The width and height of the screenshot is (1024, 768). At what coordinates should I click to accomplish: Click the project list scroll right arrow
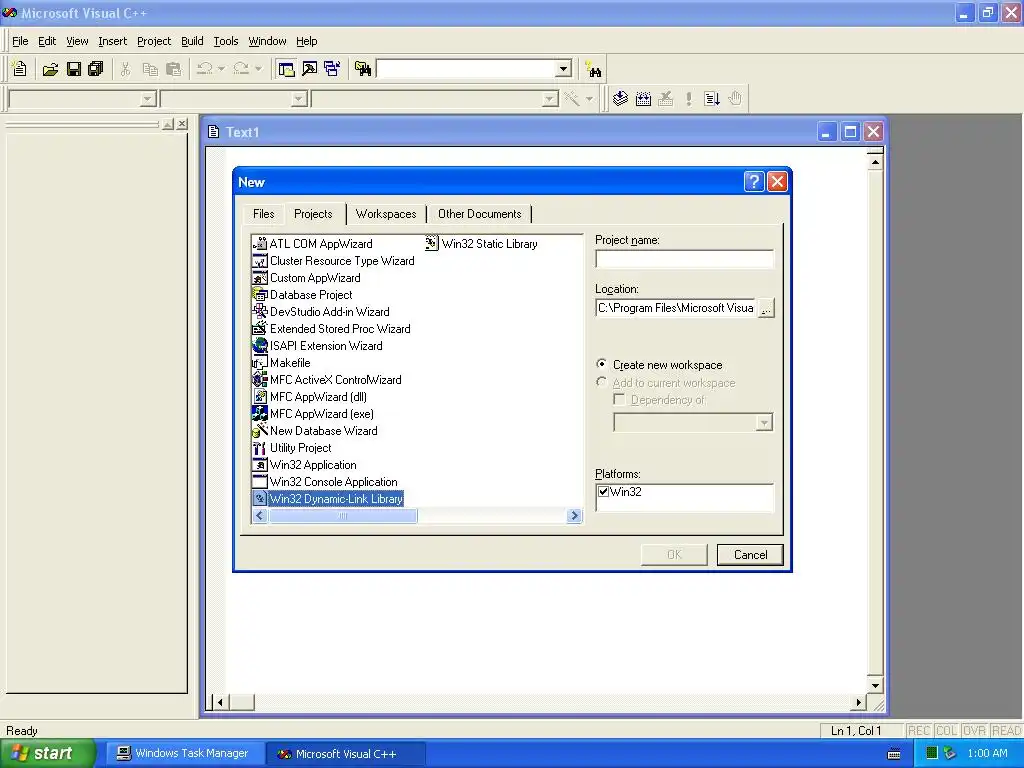click(574, 516)
